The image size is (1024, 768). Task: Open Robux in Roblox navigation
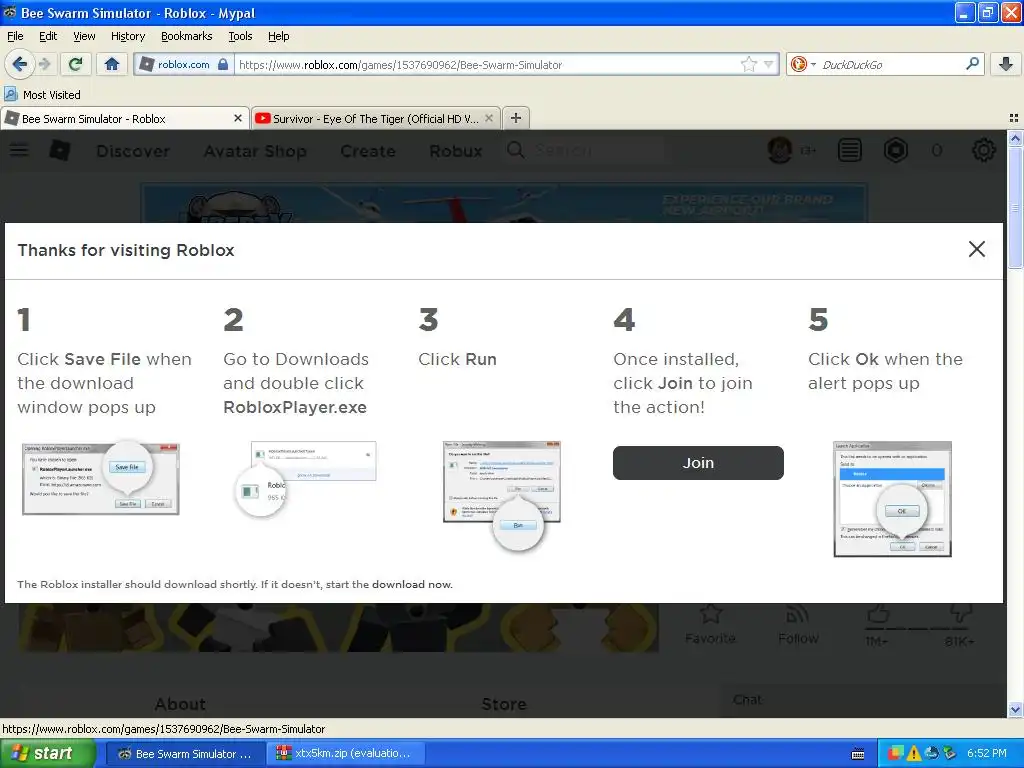[x=455, y=151]
